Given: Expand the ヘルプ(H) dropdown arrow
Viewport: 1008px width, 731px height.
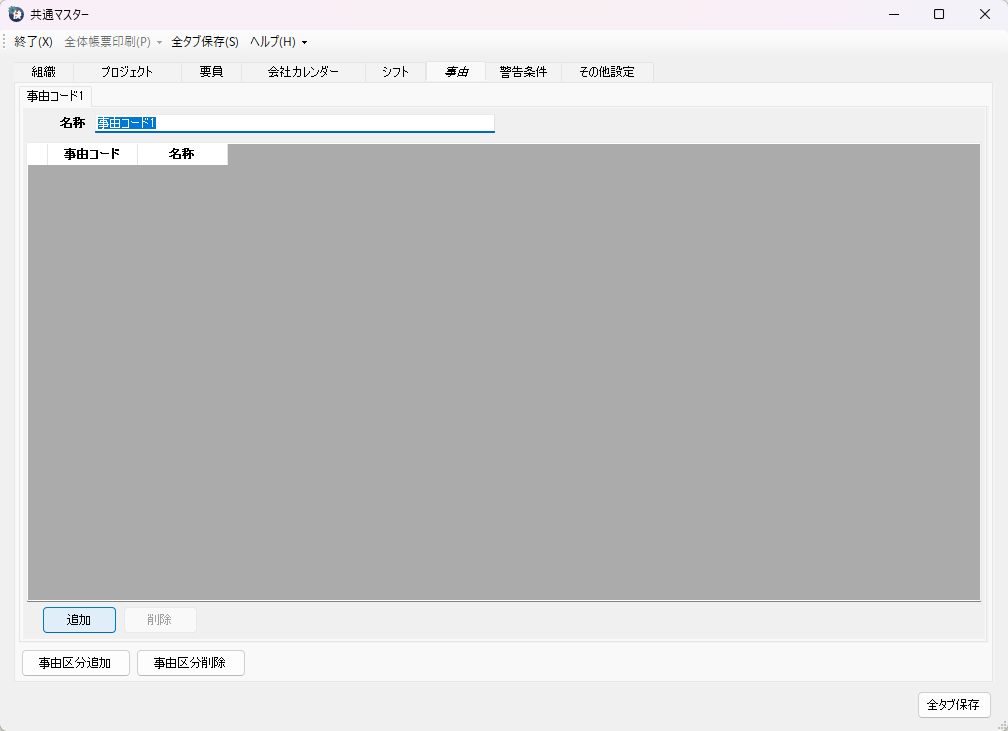Looking at the screenshot, I should pos(305,42).
